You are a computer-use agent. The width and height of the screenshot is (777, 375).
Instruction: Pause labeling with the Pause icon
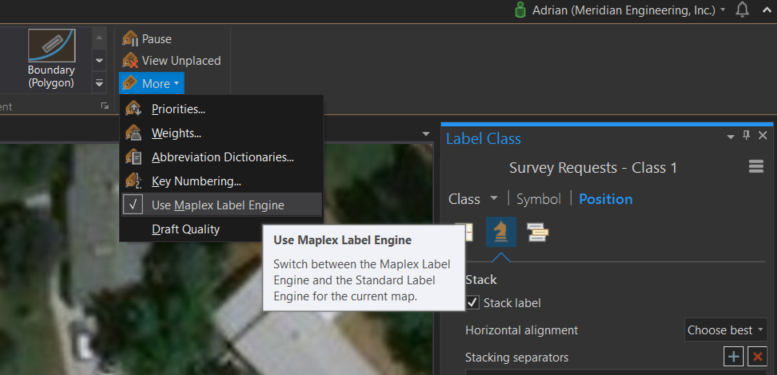tap(130, 39)
